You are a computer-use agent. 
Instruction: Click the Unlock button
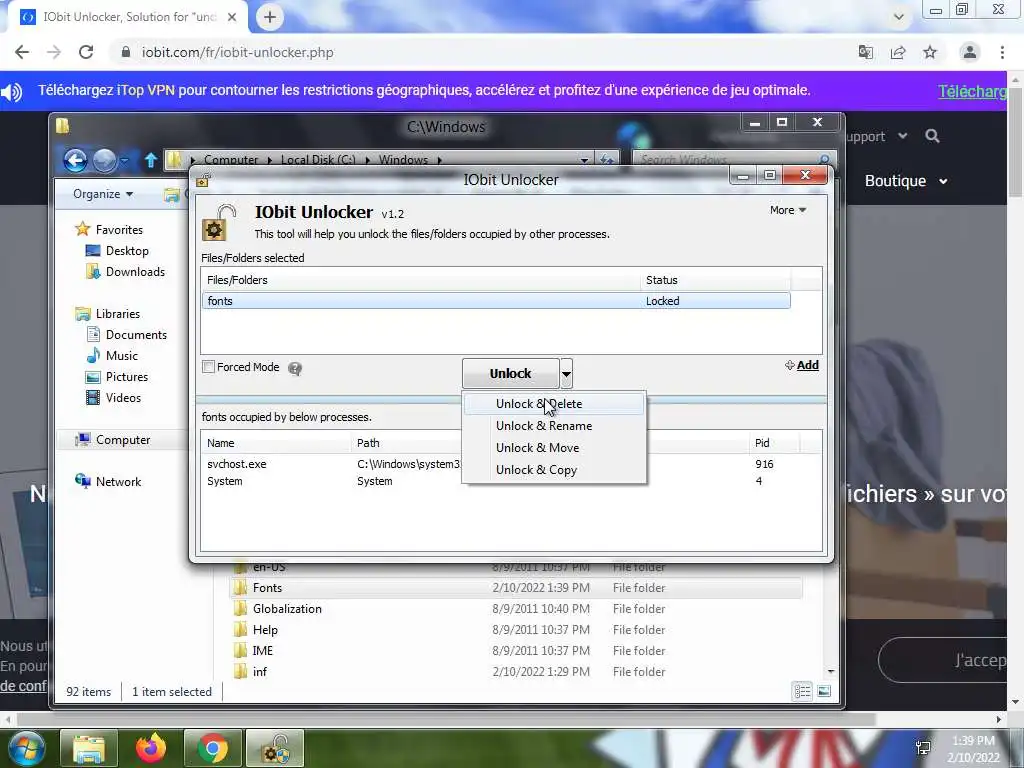[x=511, y=374]
